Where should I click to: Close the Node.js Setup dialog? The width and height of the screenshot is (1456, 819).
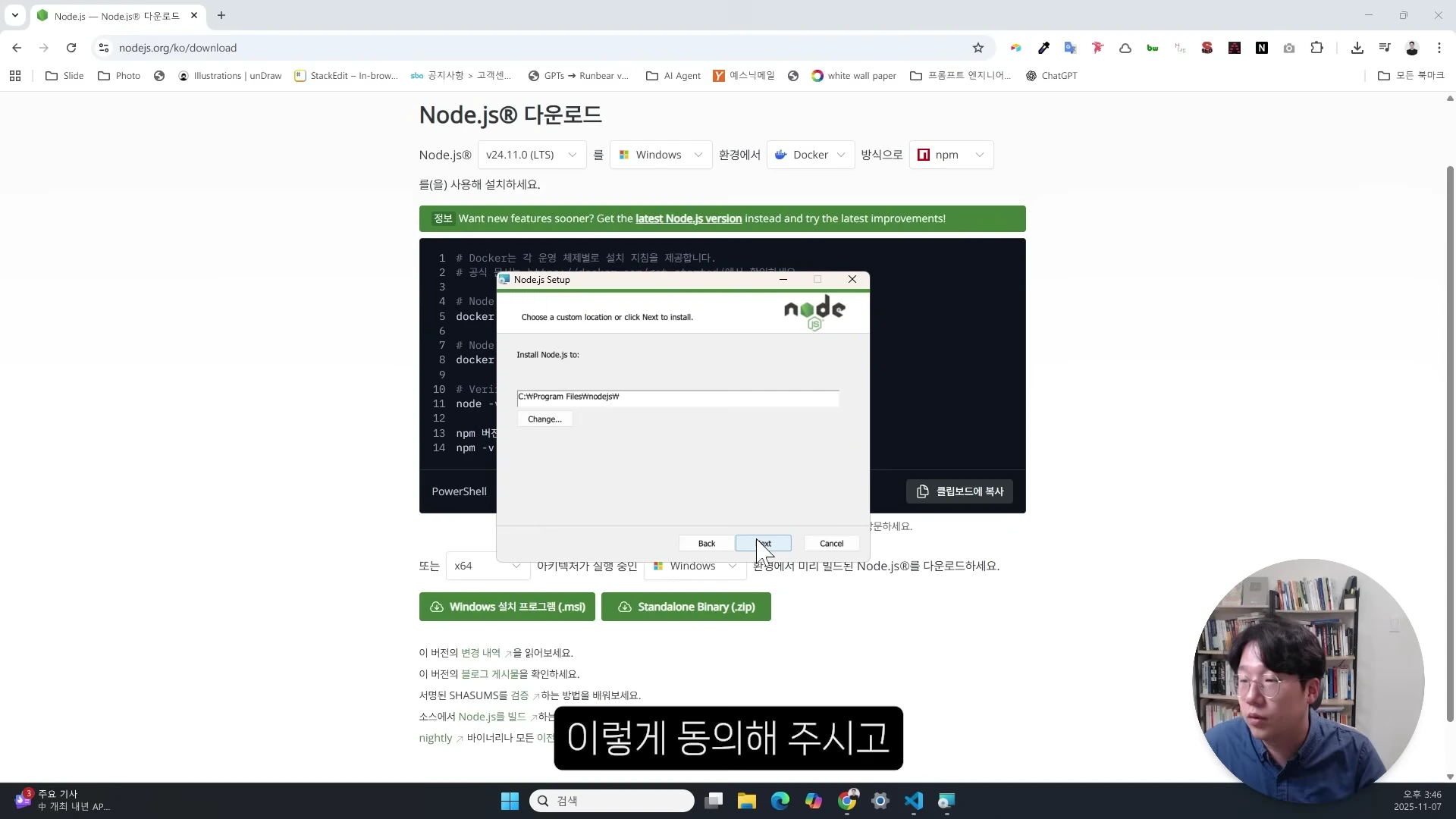pyautogui.click(x=852, y=280)
